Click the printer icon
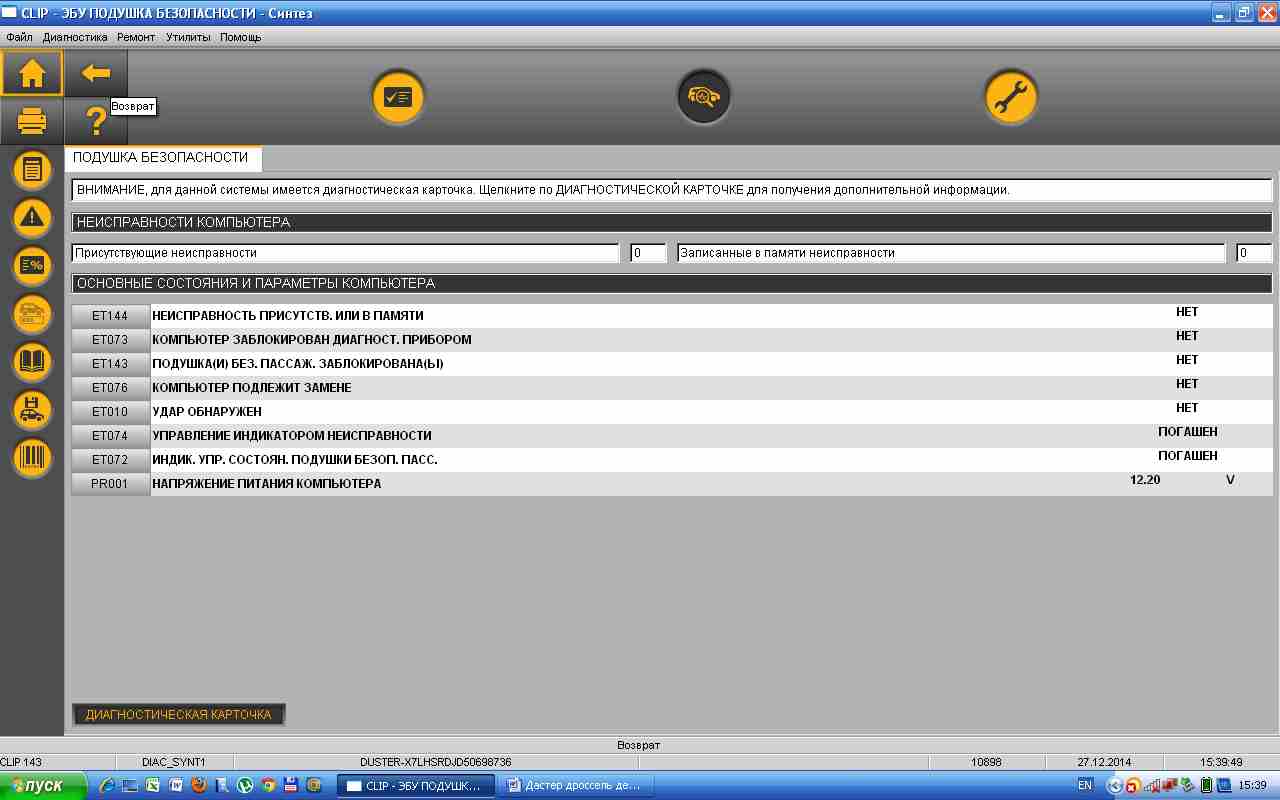Viewport: 1280px width, 800px height. click(x=32, y=122)
